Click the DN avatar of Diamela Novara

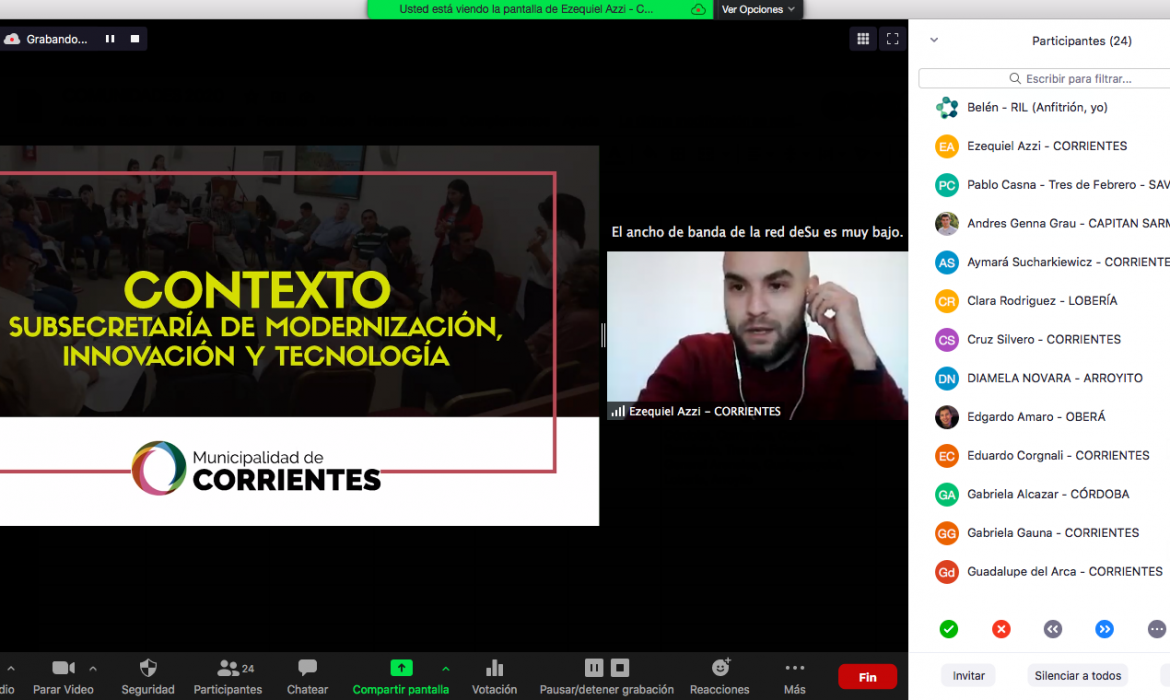pyautogui.click(x=947, y=378)
